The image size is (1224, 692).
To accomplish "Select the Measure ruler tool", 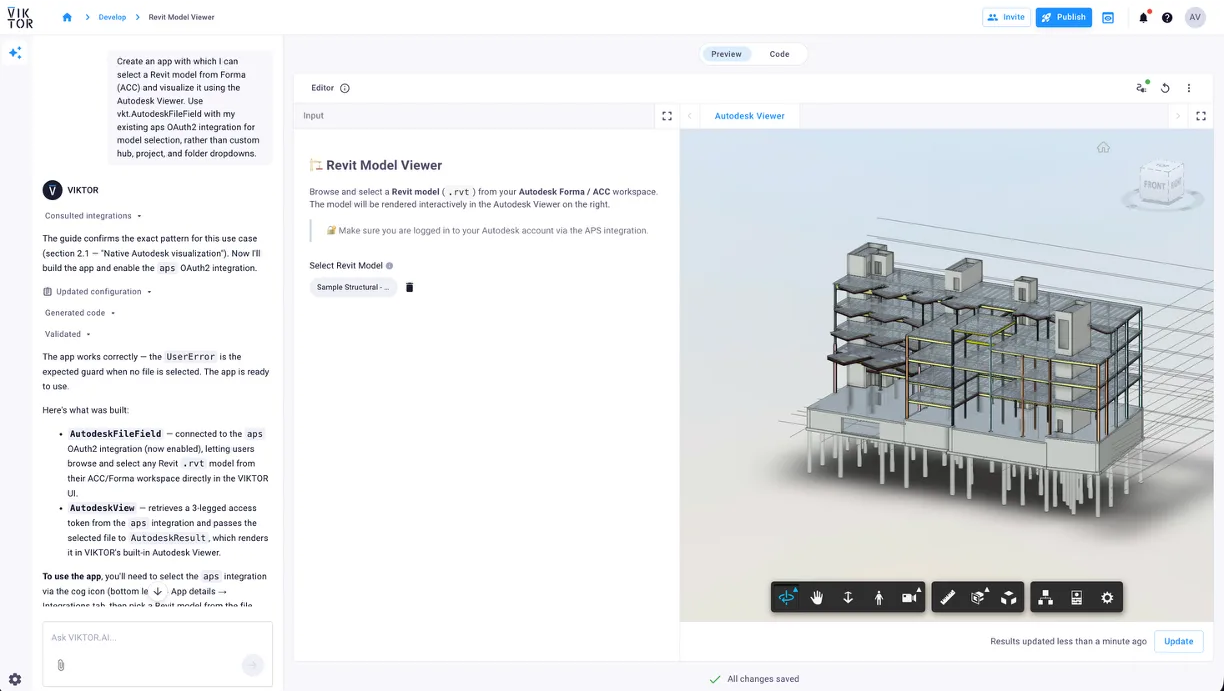I will tap(948, 597).
